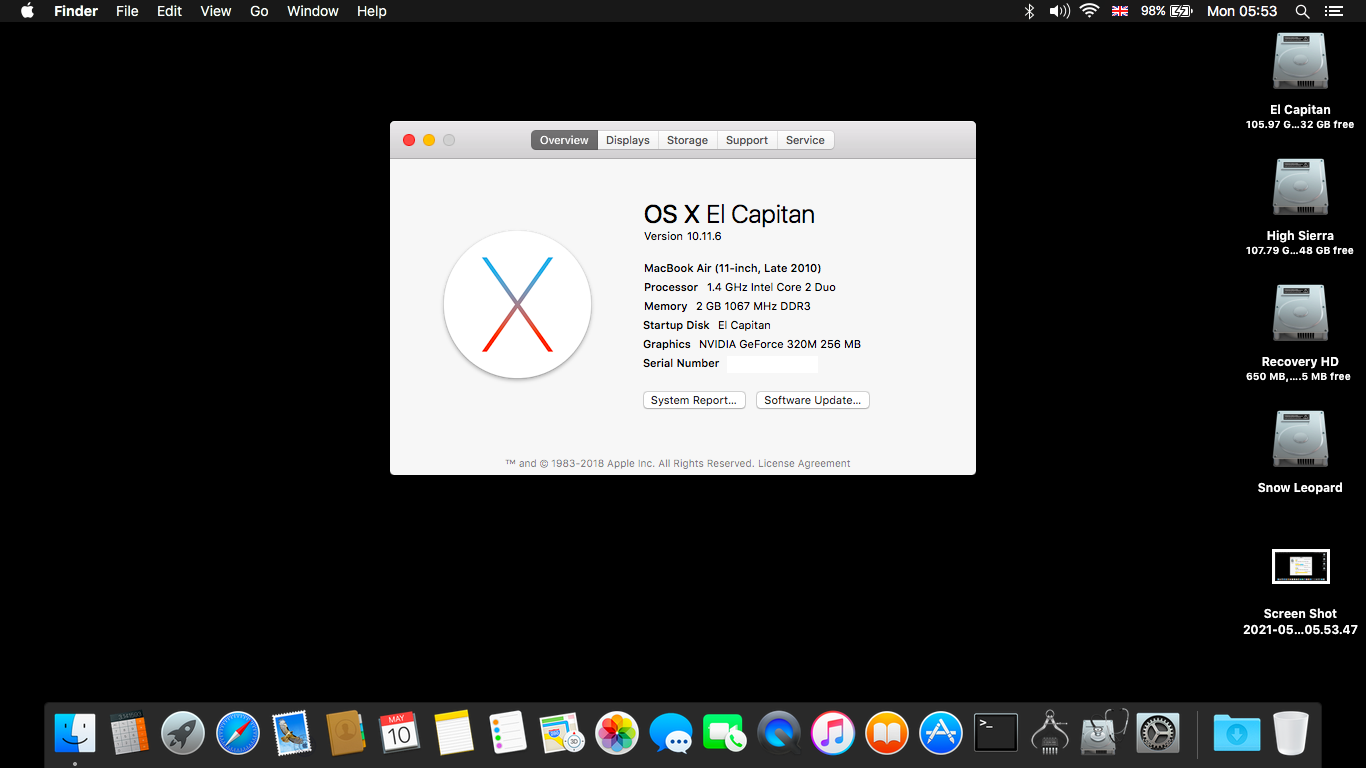This screenshot has height=768, width=1366.
Task: Open iTunes music note icon
Action: tap(832, 733)
